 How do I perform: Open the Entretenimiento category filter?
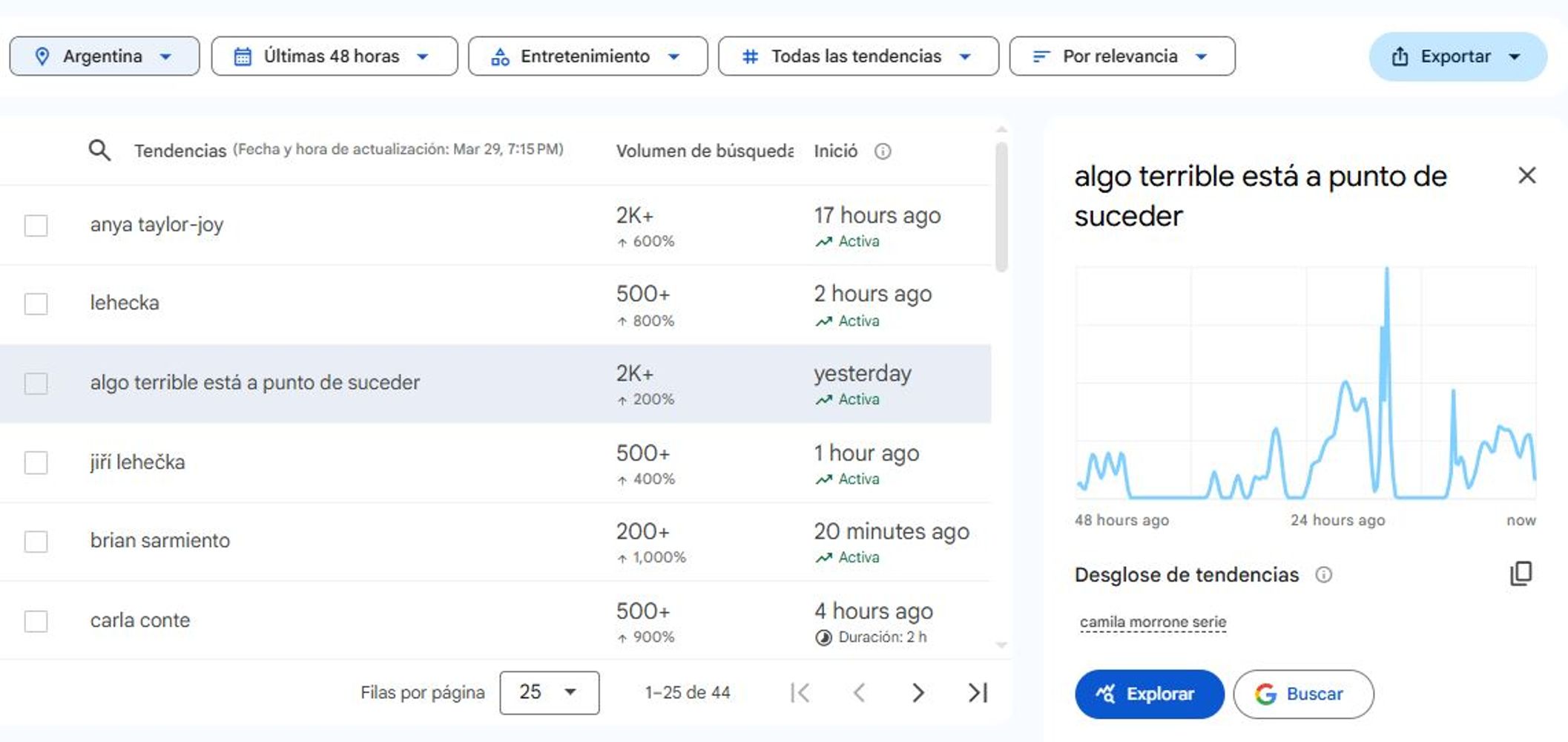[x=587, y=56]
